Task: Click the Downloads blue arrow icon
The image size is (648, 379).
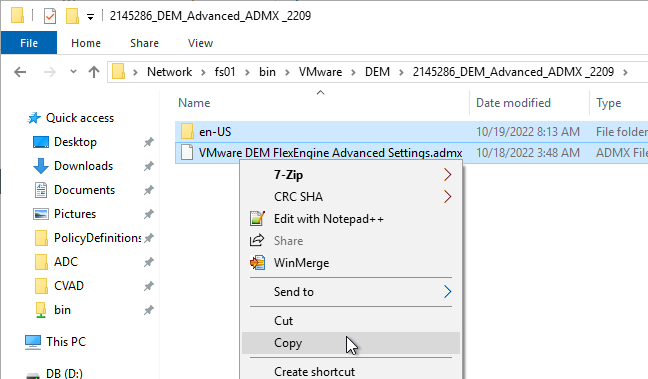Action: pyautogui.click(x=40, y=166)
